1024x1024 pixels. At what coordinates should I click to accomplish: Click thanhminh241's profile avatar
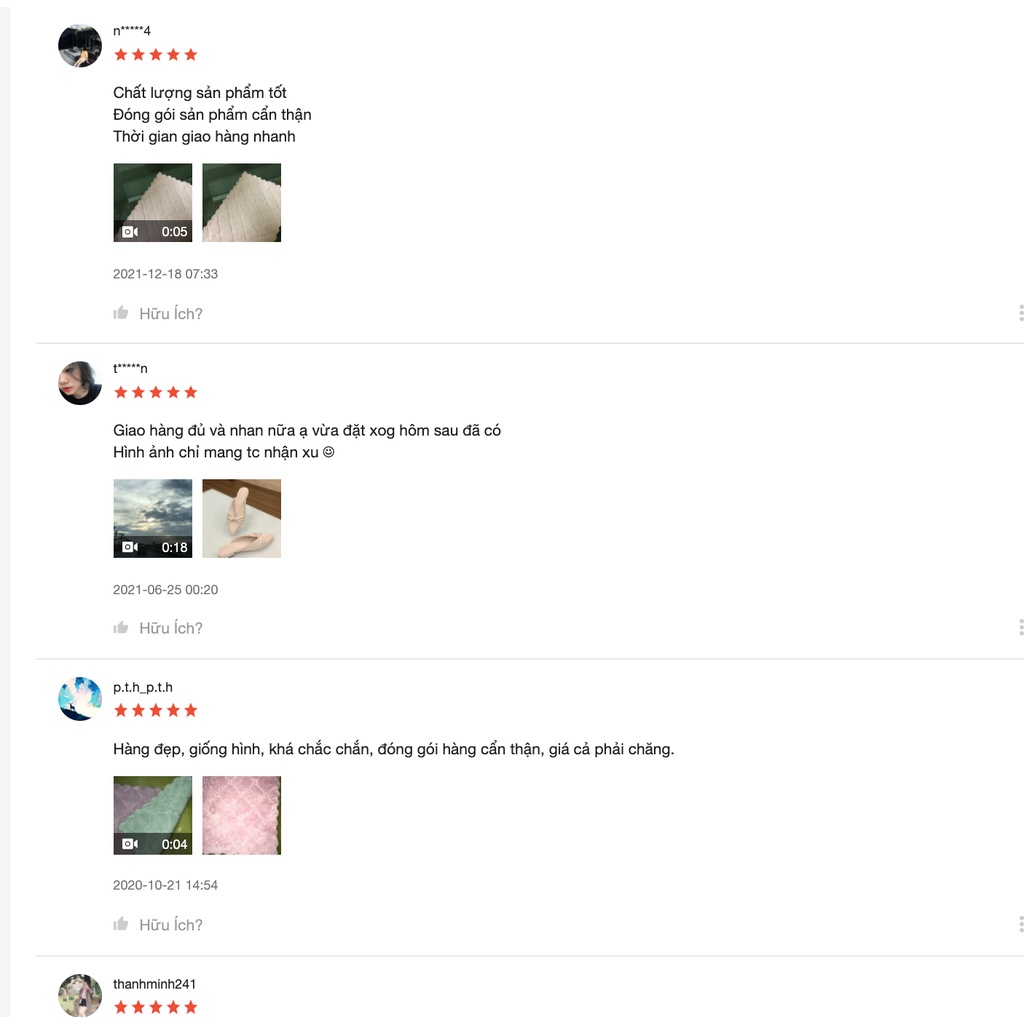coord(80,996)
